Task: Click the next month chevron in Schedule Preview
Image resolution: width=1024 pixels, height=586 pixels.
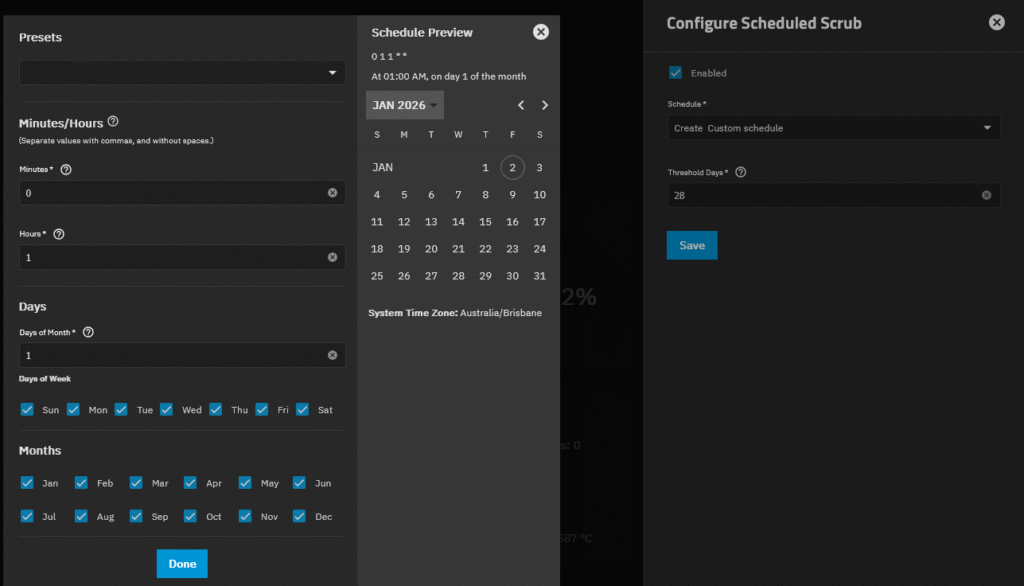Action: pyautogui.click(x=544, y=105)
